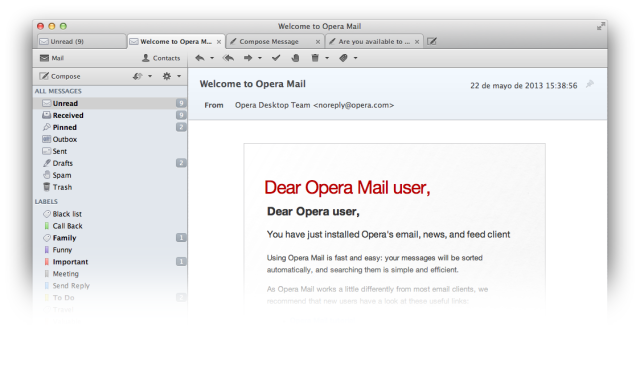Viewport: 640px width, 384px height.
Task: Pin the message with pushpin icon
Action: (590, 84)
